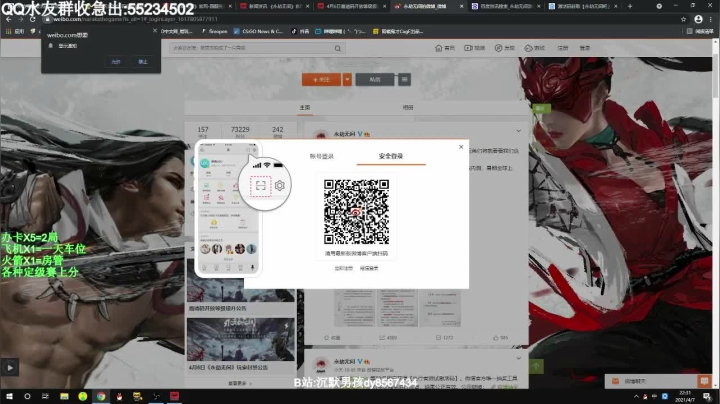Close the QR code login dialog
The width and height of the screenshot is (720, 404).
461,147
